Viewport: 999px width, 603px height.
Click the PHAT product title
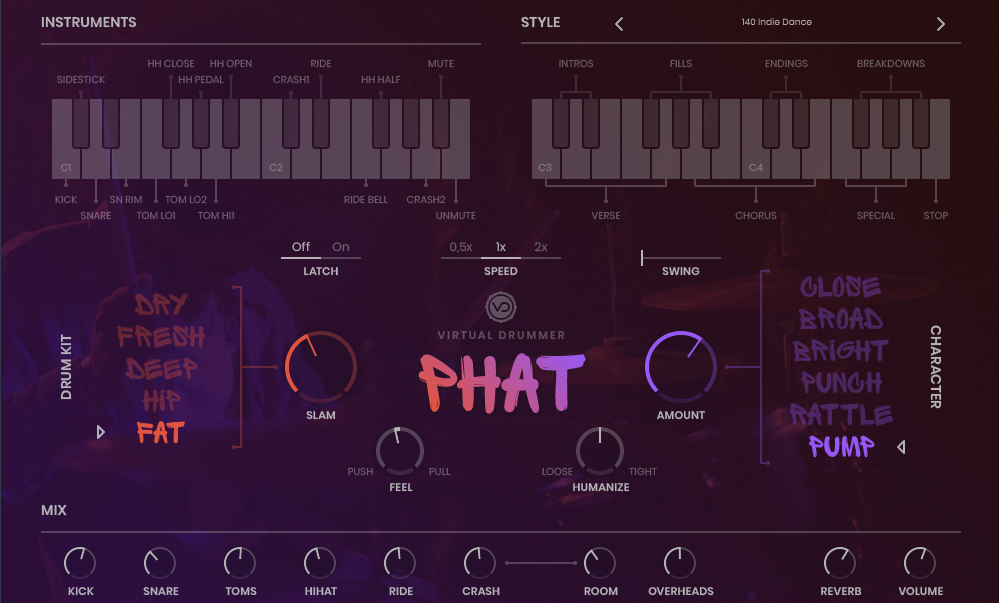coord(501,382)
